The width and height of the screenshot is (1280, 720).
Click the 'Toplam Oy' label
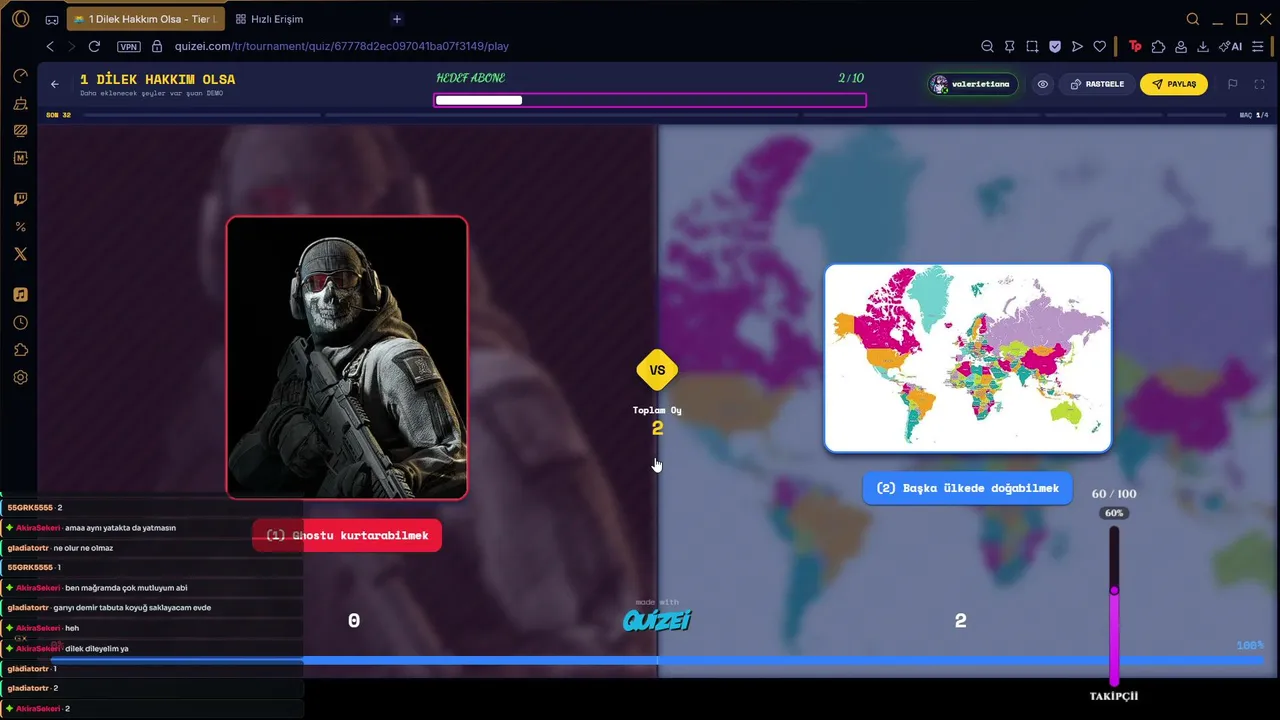point(657,410)
